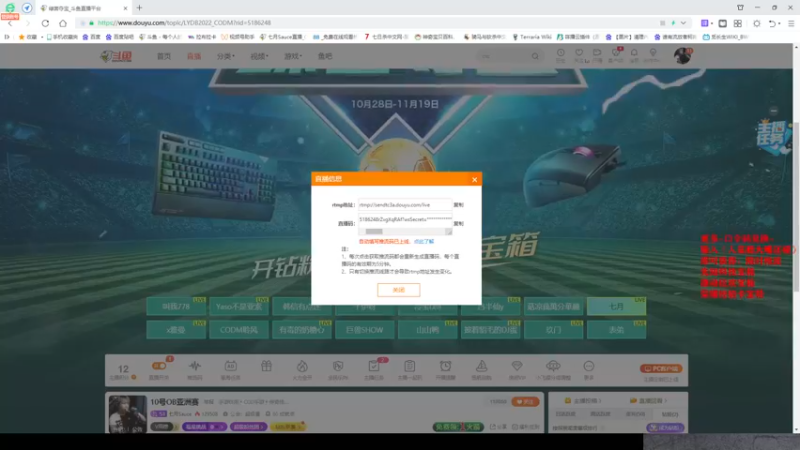Screen dimensions: 800x450
Task: Open the gift box icon in toolbar
Action: [266, 366]
